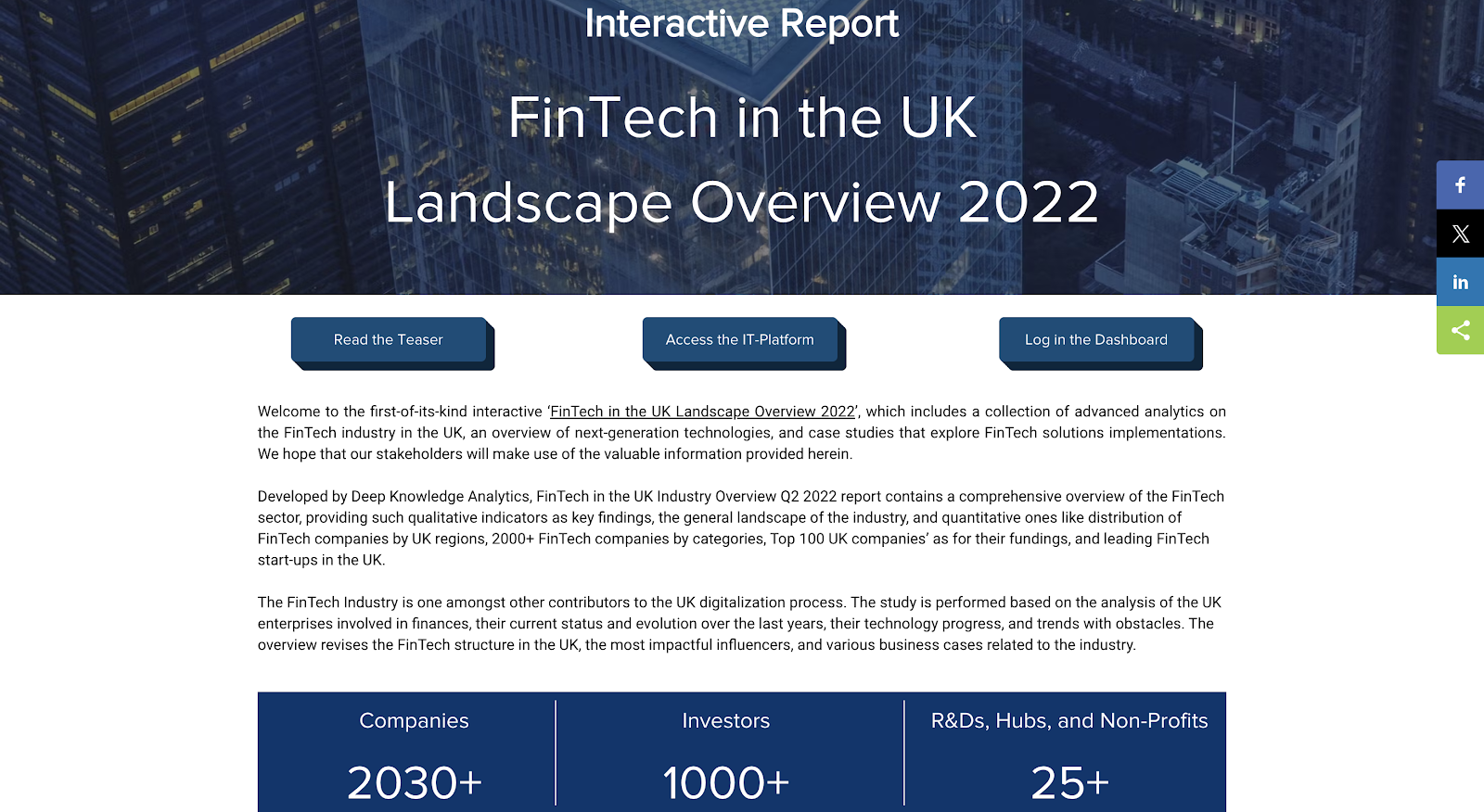Share this report via LinkedIn icon
The image size is (1484, 812).
coord(1460,282)
